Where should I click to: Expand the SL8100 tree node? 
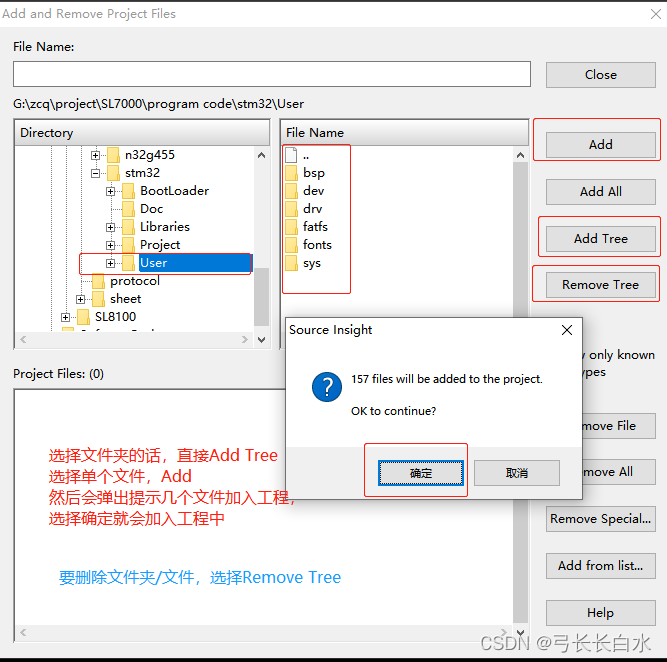point(65,317)
